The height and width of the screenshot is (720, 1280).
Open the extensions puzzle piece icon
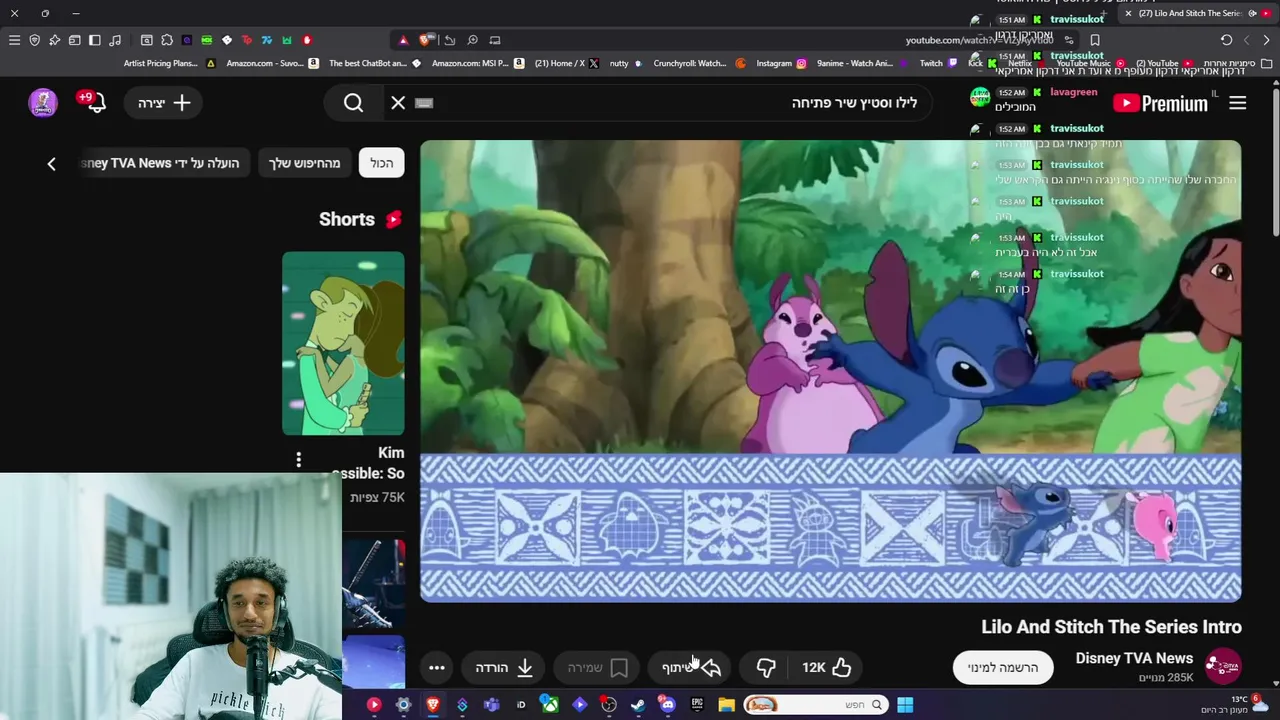[x=167, y=40]
